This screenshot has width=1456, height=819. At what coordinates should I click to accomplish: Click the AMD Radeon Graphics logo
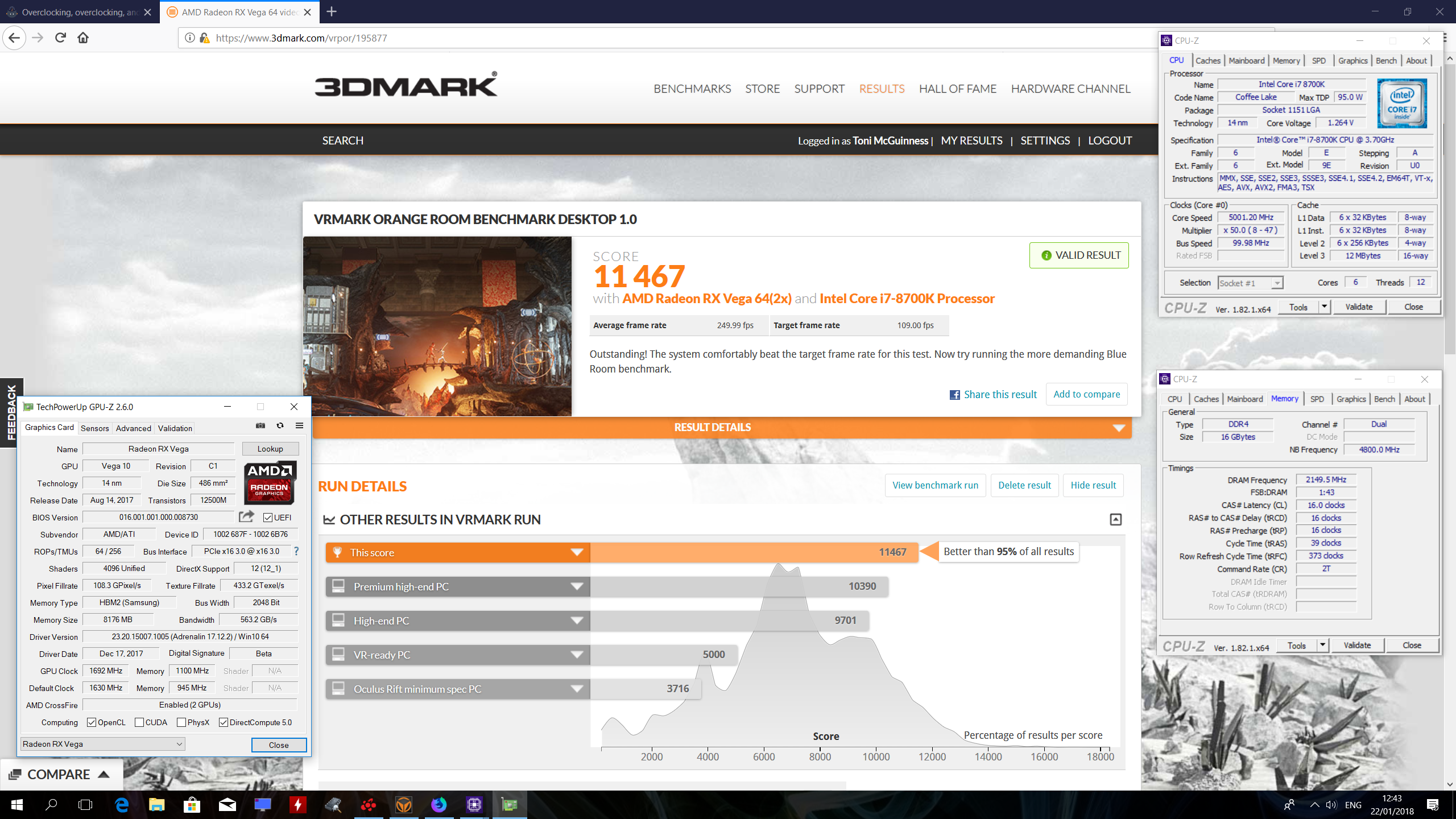270,483
